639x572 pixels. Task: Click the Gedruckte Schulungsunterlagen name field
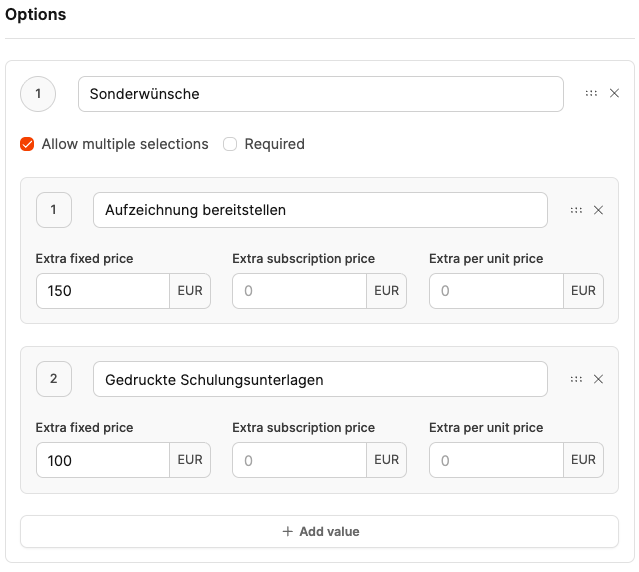(x=320, y=379)
